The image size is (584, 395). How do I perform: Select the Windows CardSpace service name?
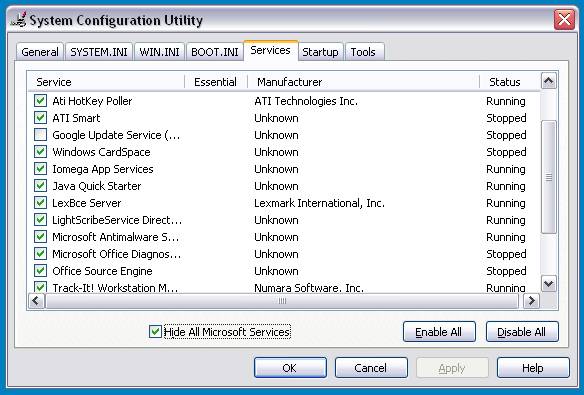(x=101, y=152)
